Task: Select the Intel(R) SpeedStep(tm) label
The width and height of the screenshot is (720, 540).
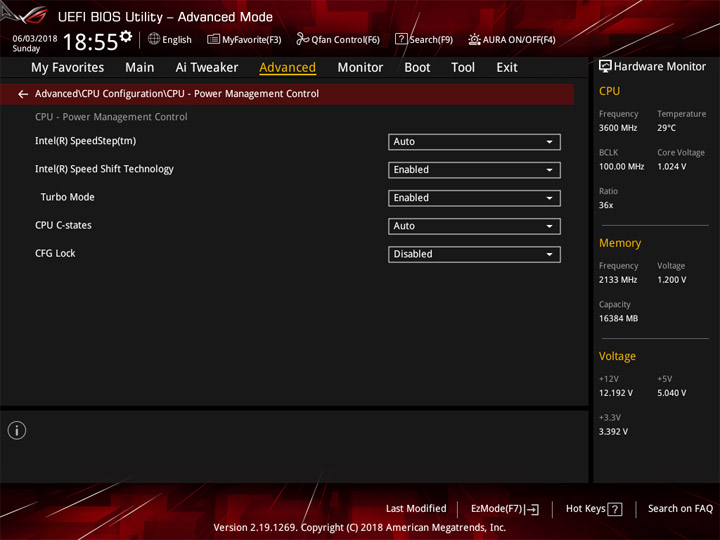Action: (x=85, y=141)
